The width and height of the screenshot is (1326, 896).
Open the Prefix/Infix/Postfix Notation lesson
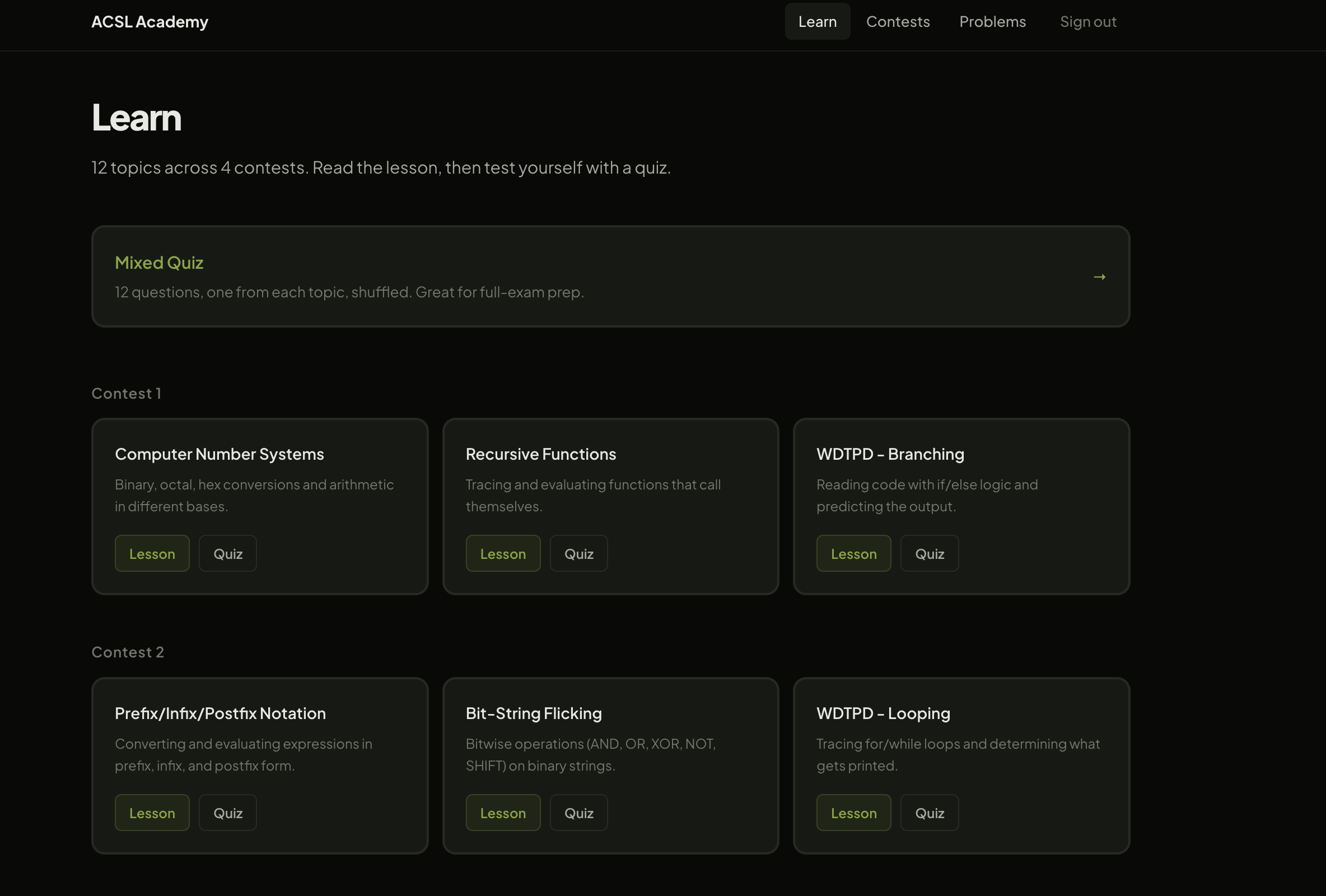click(152, 813)
